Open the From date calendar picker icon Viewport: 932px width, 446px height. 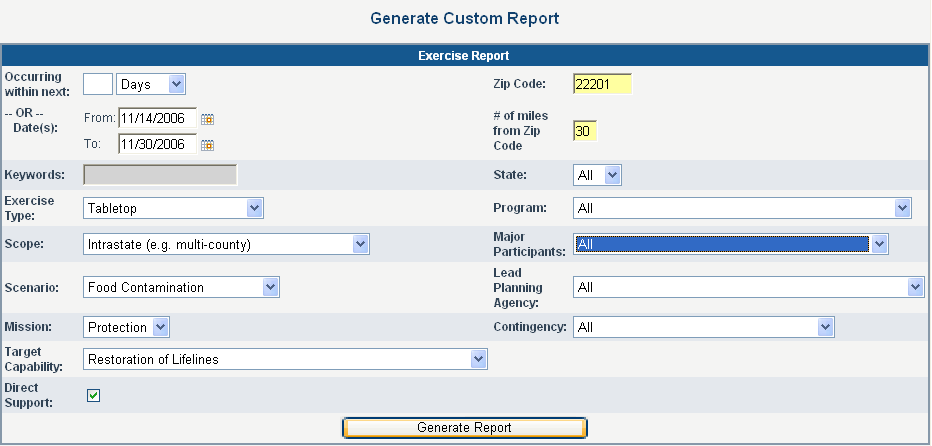(208, 119)
